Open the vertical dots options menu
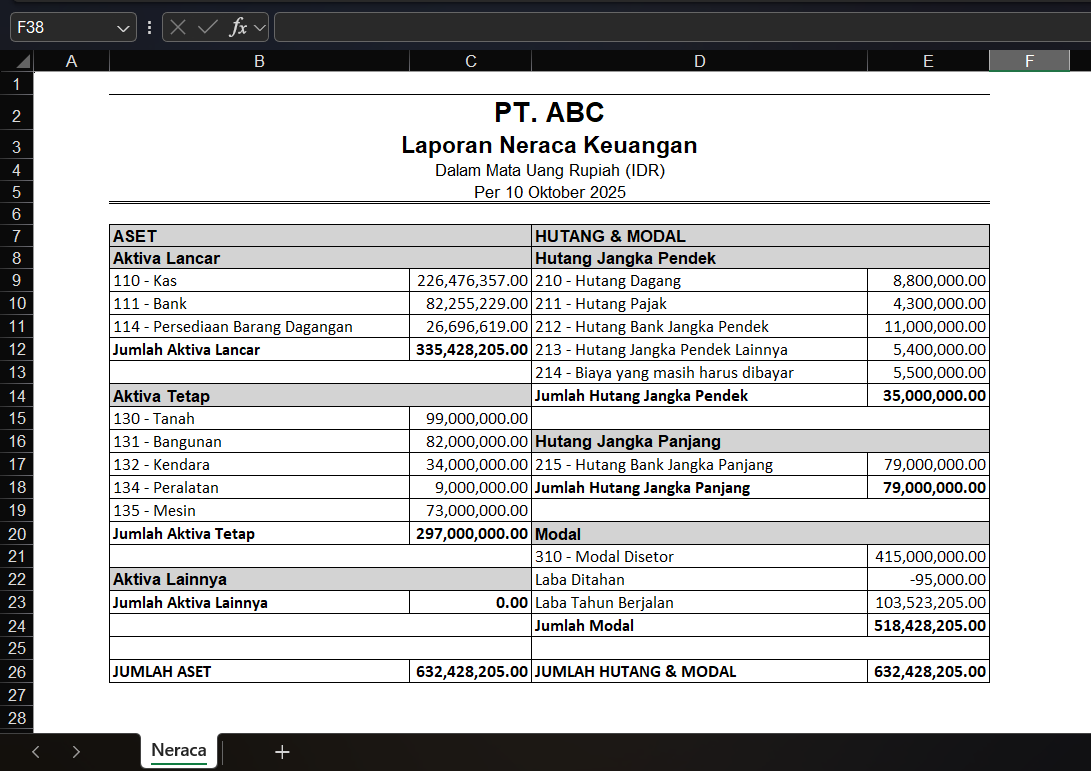1091x771 pixels. [149, 27]
